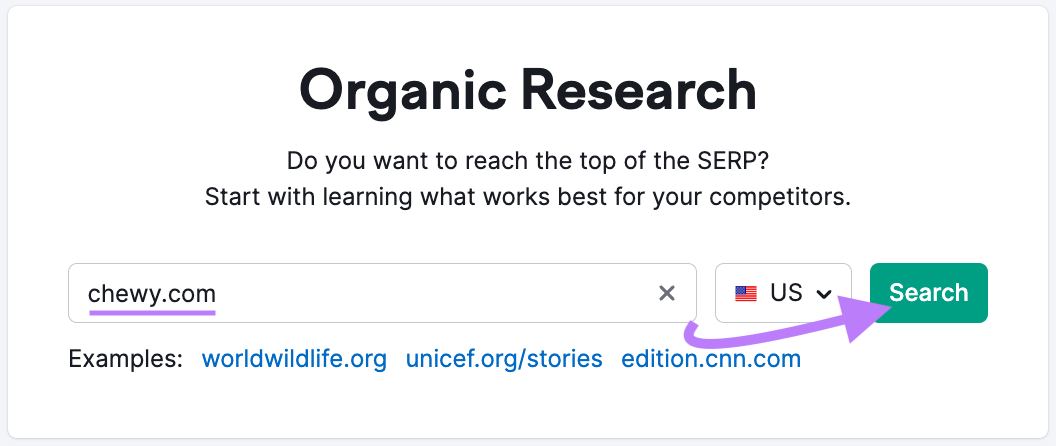Clear the domain field with the X icon
Image resolution: width=1056 pixels, height=446 pixels.
tap(667, 293)
